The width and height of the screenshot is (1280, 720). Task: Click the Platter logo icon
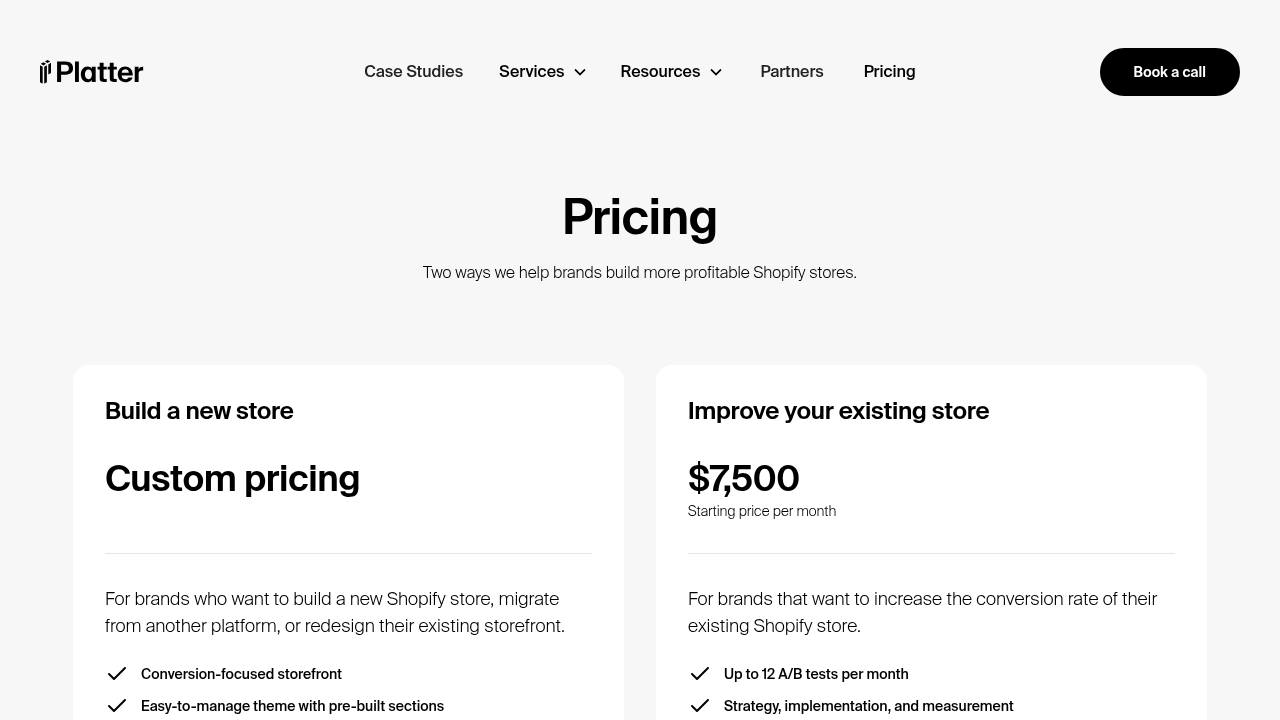coord(45,72)
